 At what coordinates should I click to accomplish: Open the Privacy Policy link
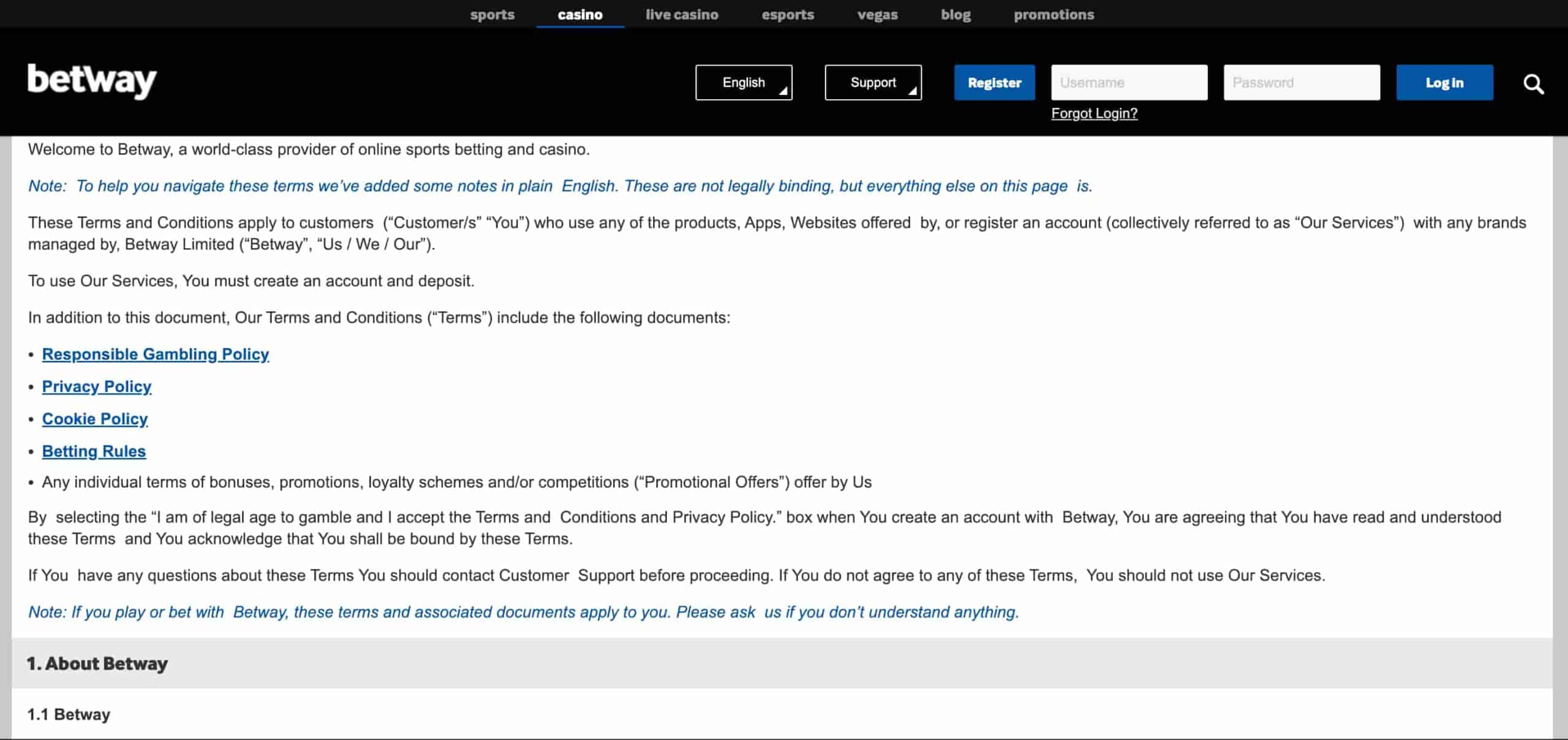point(96,387)
